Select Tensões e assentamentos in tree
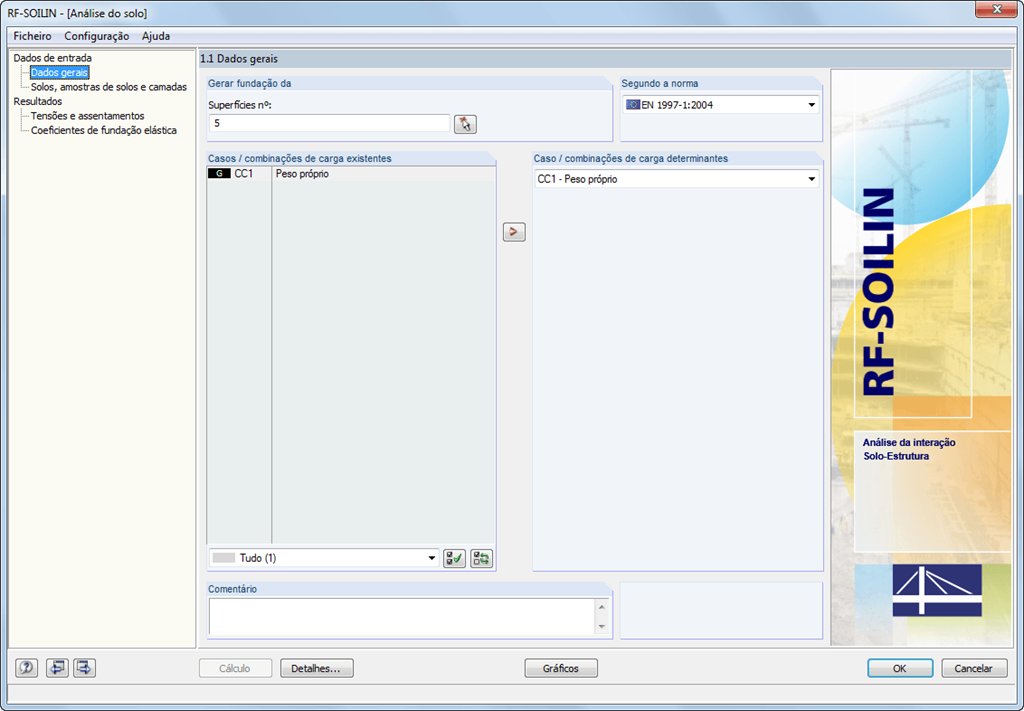Viewport: 1024px width, 711px height. 88,116
